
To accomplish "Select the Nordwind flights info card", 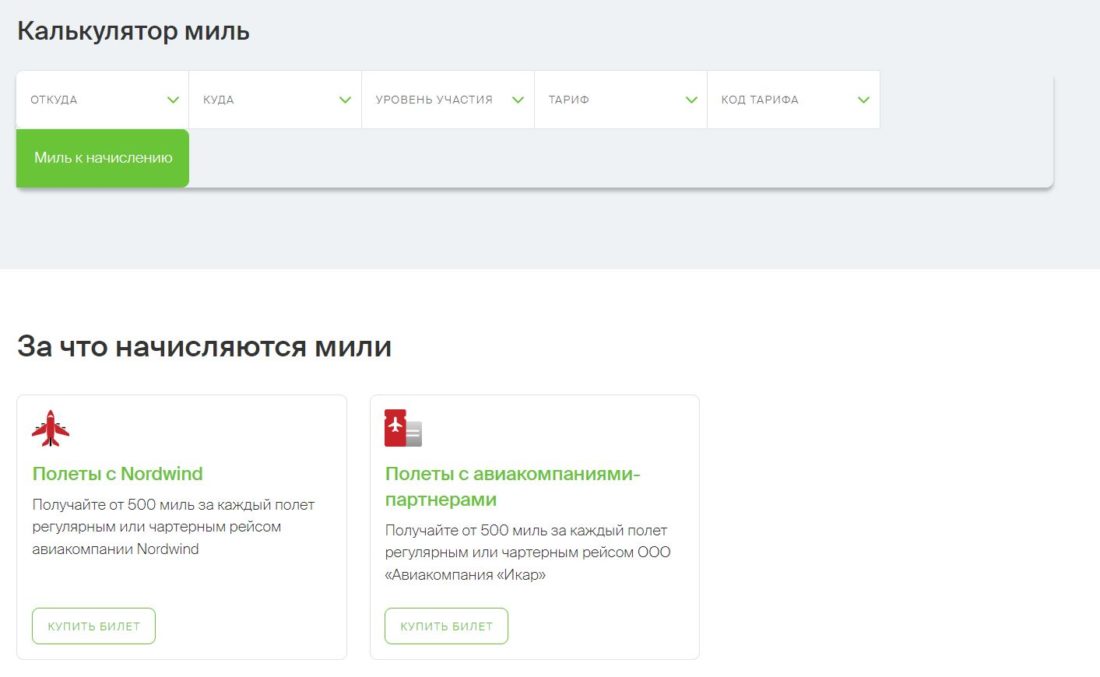I will click(181, 527).
